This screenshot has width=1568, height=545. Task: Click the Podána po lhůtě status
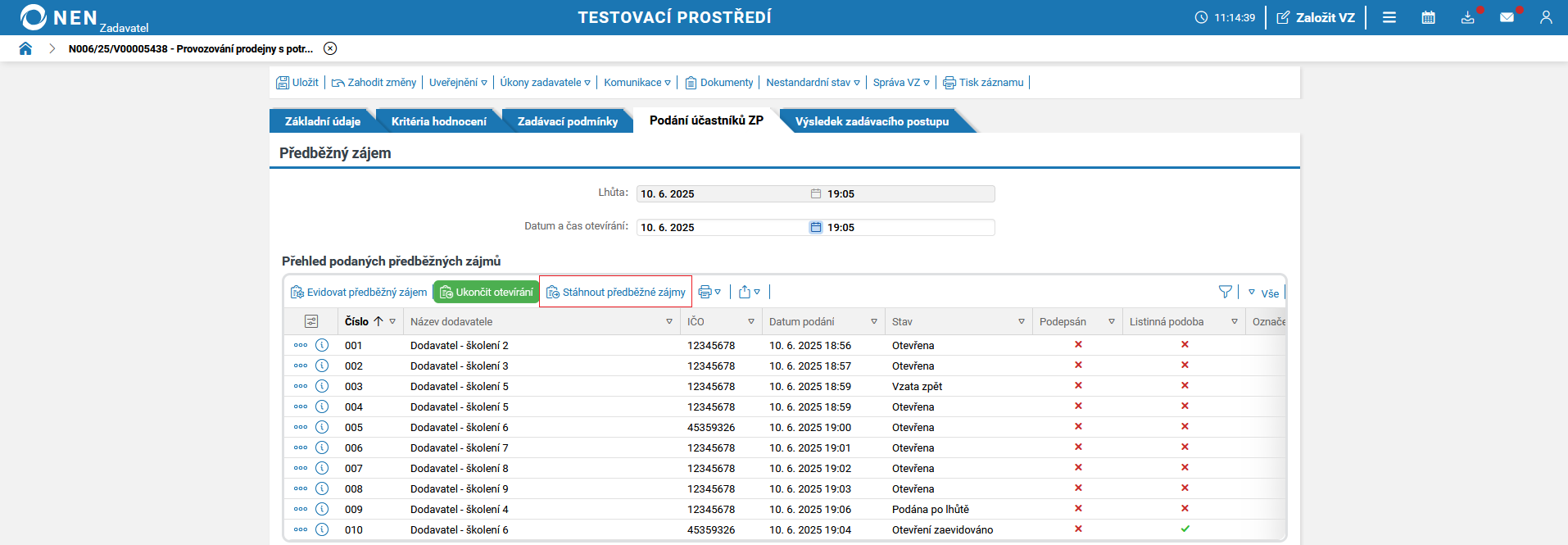tap(931, 509)
